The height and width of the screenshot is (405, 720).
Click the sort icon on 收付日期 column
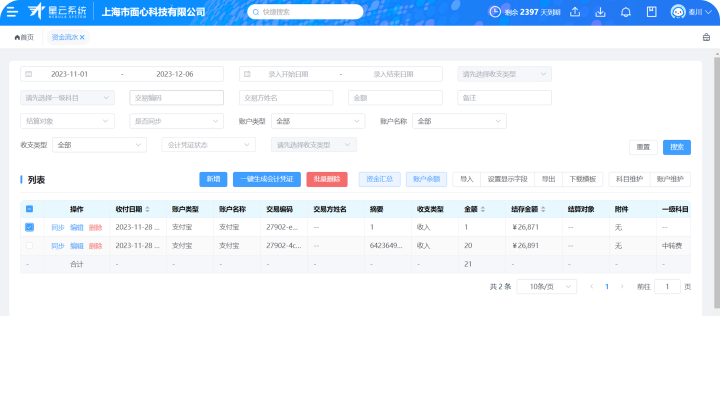pos(148,209)
